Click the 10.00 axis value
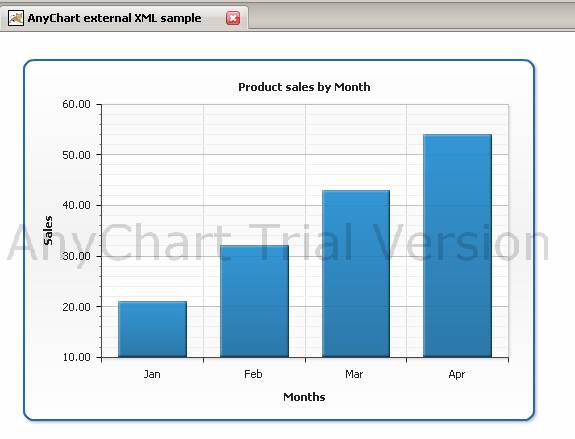The image size is (575, 439). coord(76,357)
